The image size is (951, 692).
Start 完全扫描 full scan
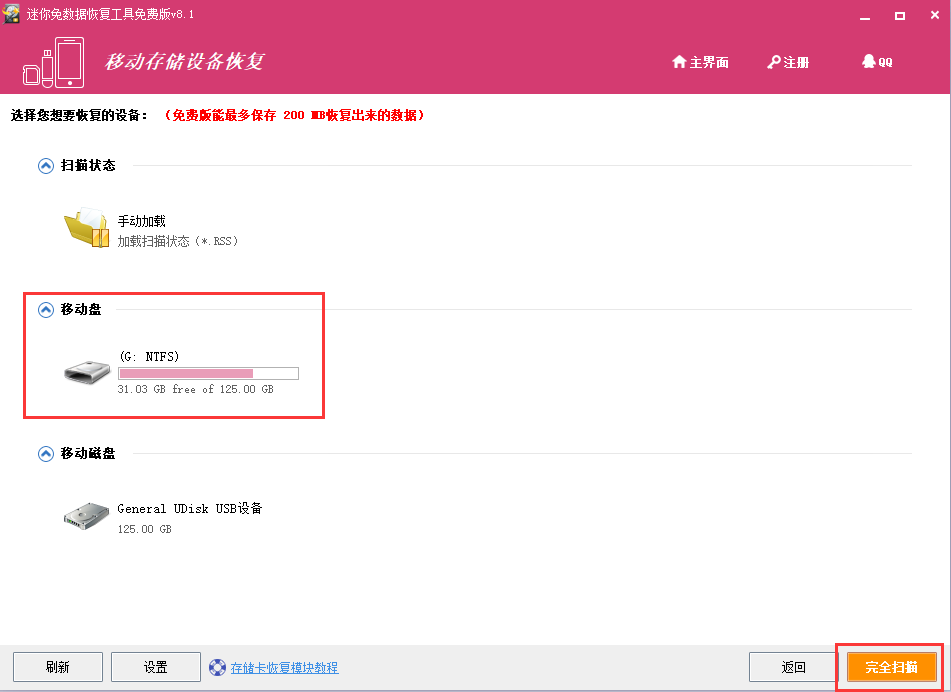click(x=892, y=667)
